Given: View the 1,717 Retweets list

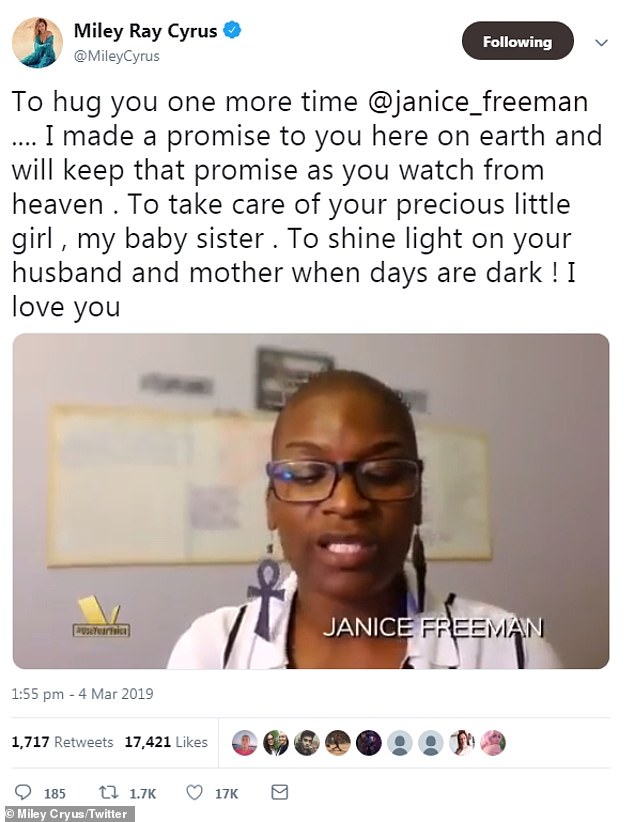Looking at the screenshot, I should click(62, 742).
